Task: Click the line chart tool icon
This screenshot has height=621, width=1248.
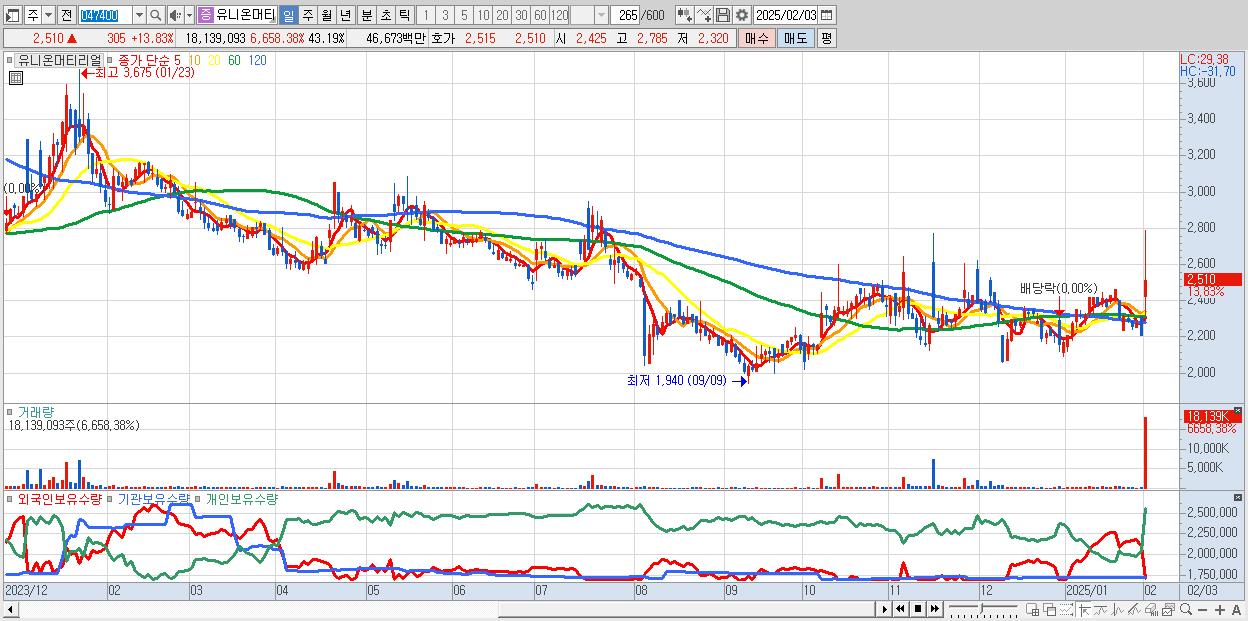Action: tap(704, 15)
